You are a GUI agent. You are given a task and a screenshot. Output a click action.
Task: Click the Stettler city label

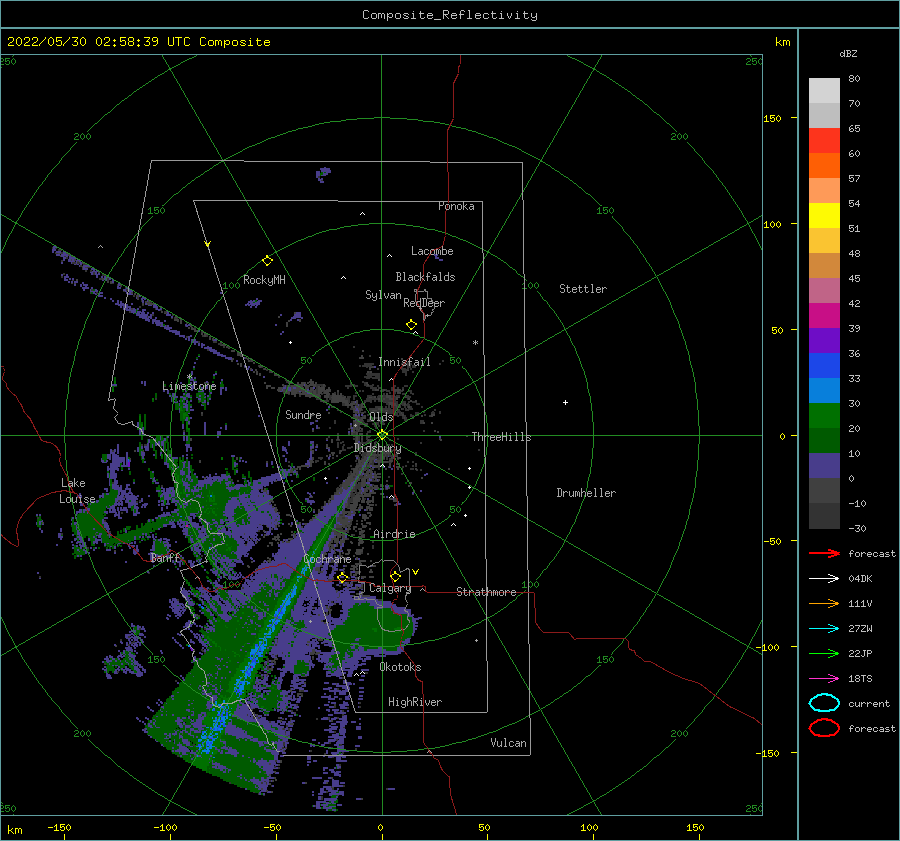tap(583, 289)
